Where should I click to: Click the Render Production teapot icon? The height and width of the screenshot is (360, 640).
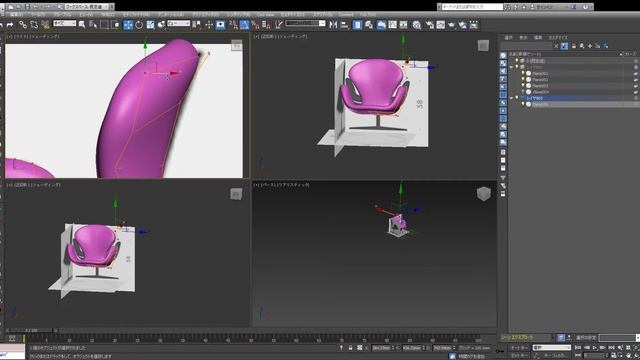coord(451,25)
